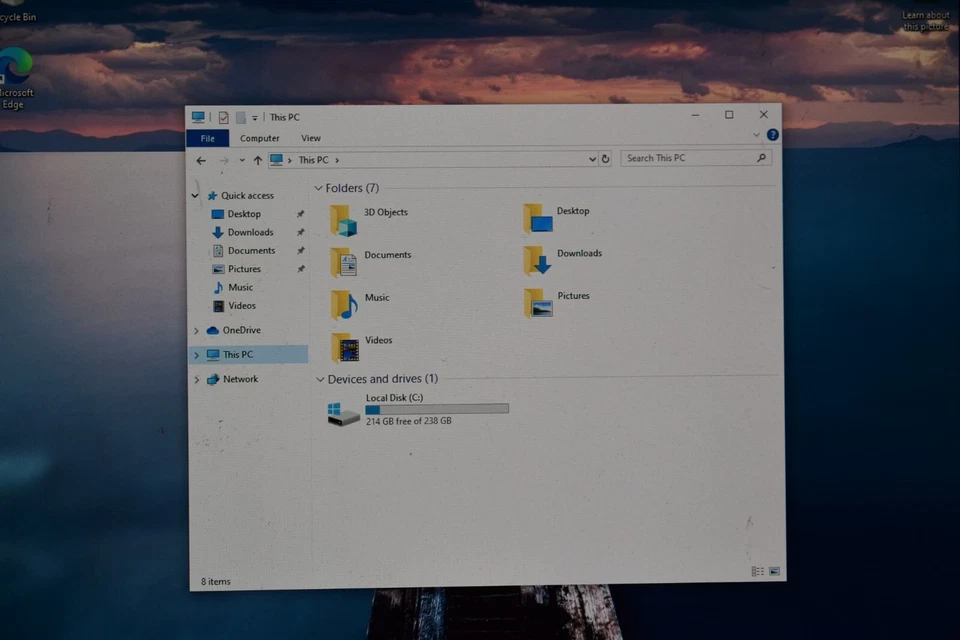
Task: Select the Local Disk (C:) drive icon
Action: pyautogui.click(x=343, y=413)
